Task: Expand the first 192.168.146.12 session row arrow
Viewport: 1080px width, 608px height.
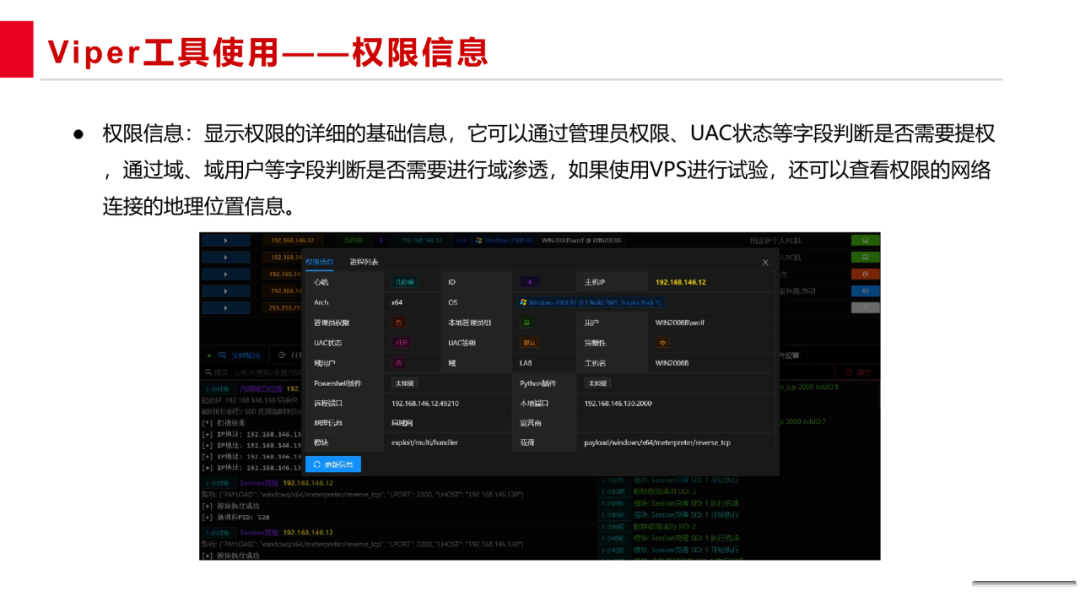Action: [x=225, y=241]
